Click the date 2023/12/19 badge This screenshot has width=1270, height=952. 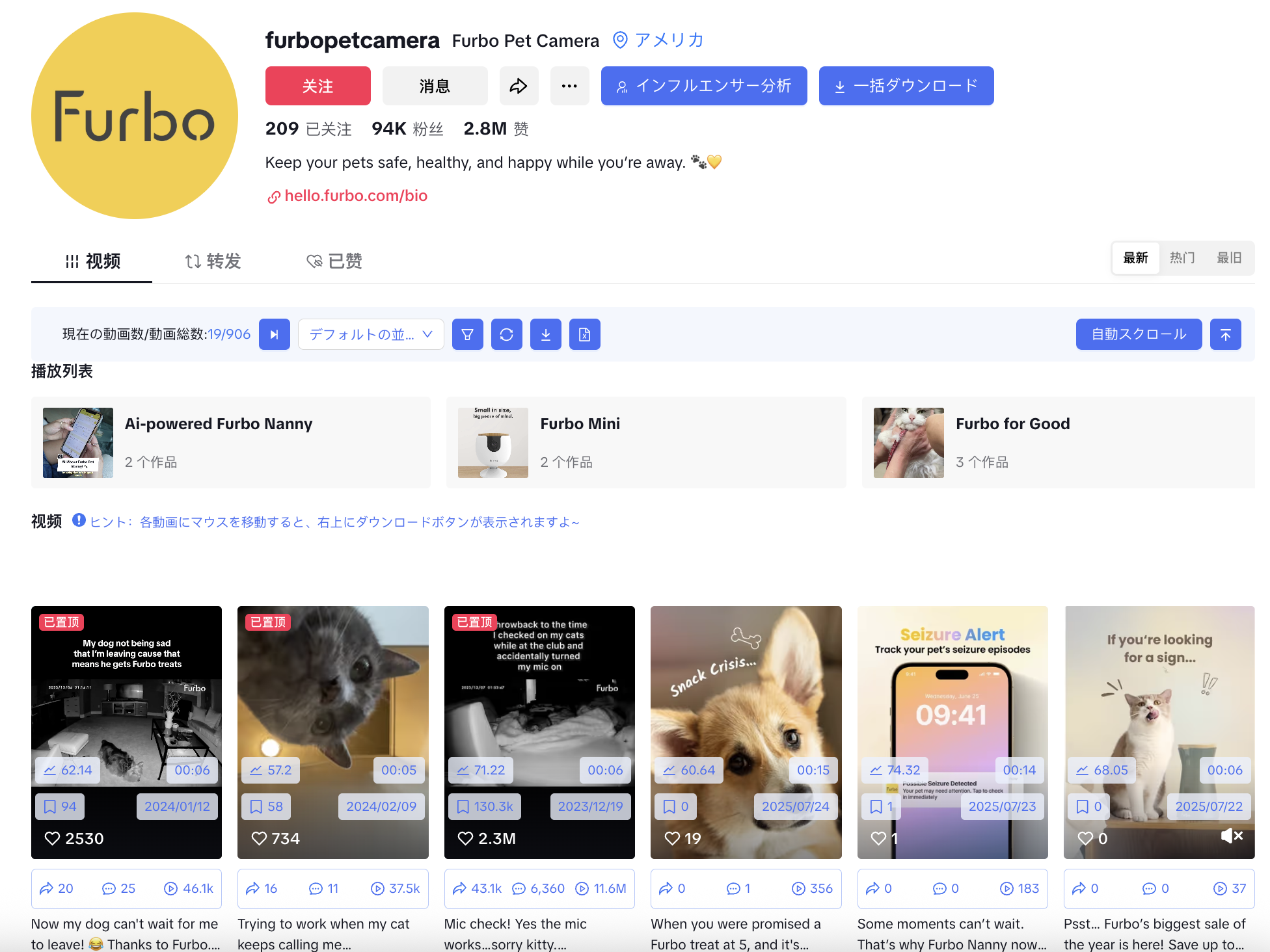pos(590,806)
